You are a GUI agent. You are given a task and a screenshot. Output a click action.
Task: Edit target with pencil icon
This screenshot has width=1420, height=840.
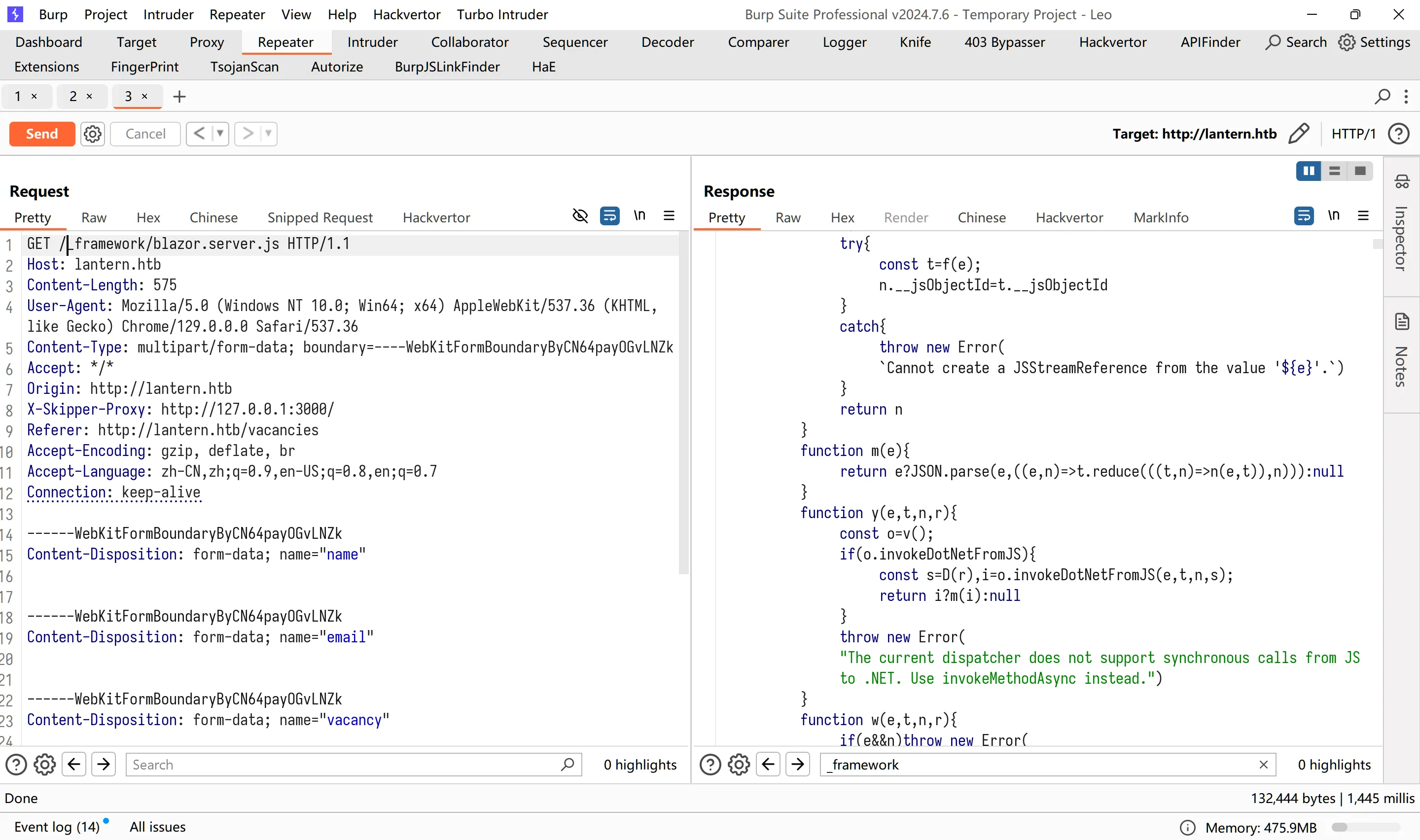1299,134
